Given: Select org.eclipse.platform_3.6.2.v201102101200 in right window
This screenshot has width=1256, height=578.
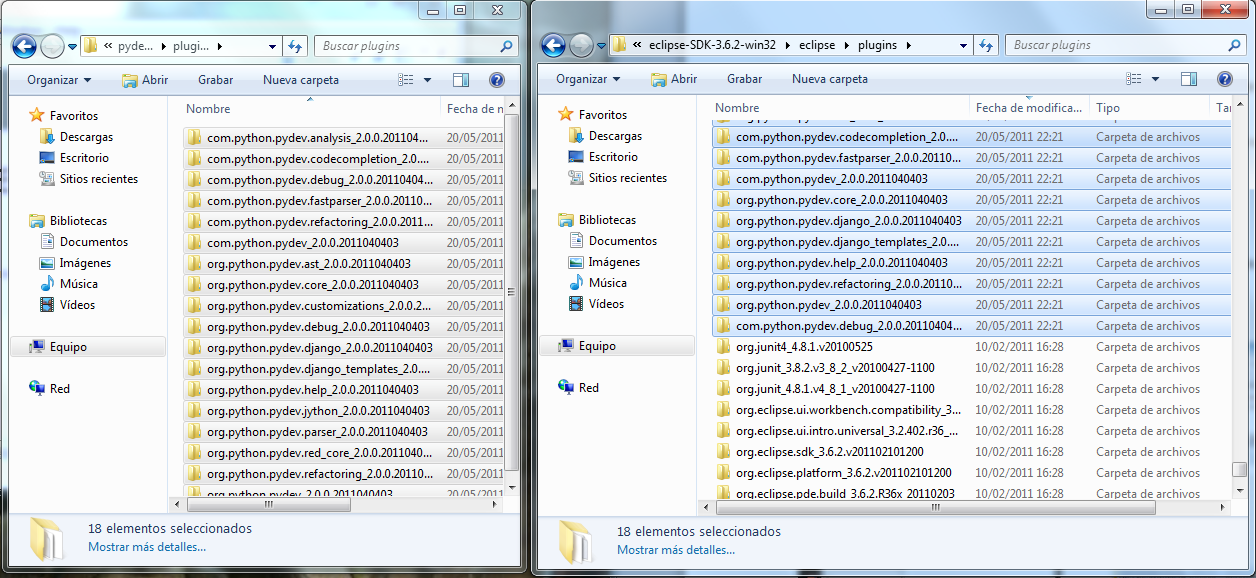Looking at the screenshot, I should pyautogui.click(x=972, y=473).
